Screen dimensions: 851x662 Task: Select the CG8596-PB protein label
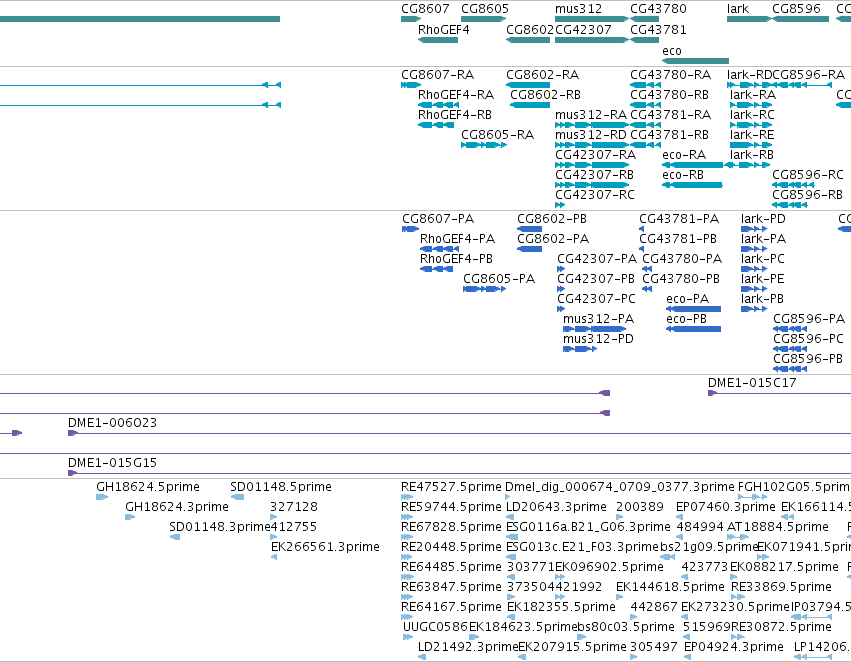tap(808, 360)
